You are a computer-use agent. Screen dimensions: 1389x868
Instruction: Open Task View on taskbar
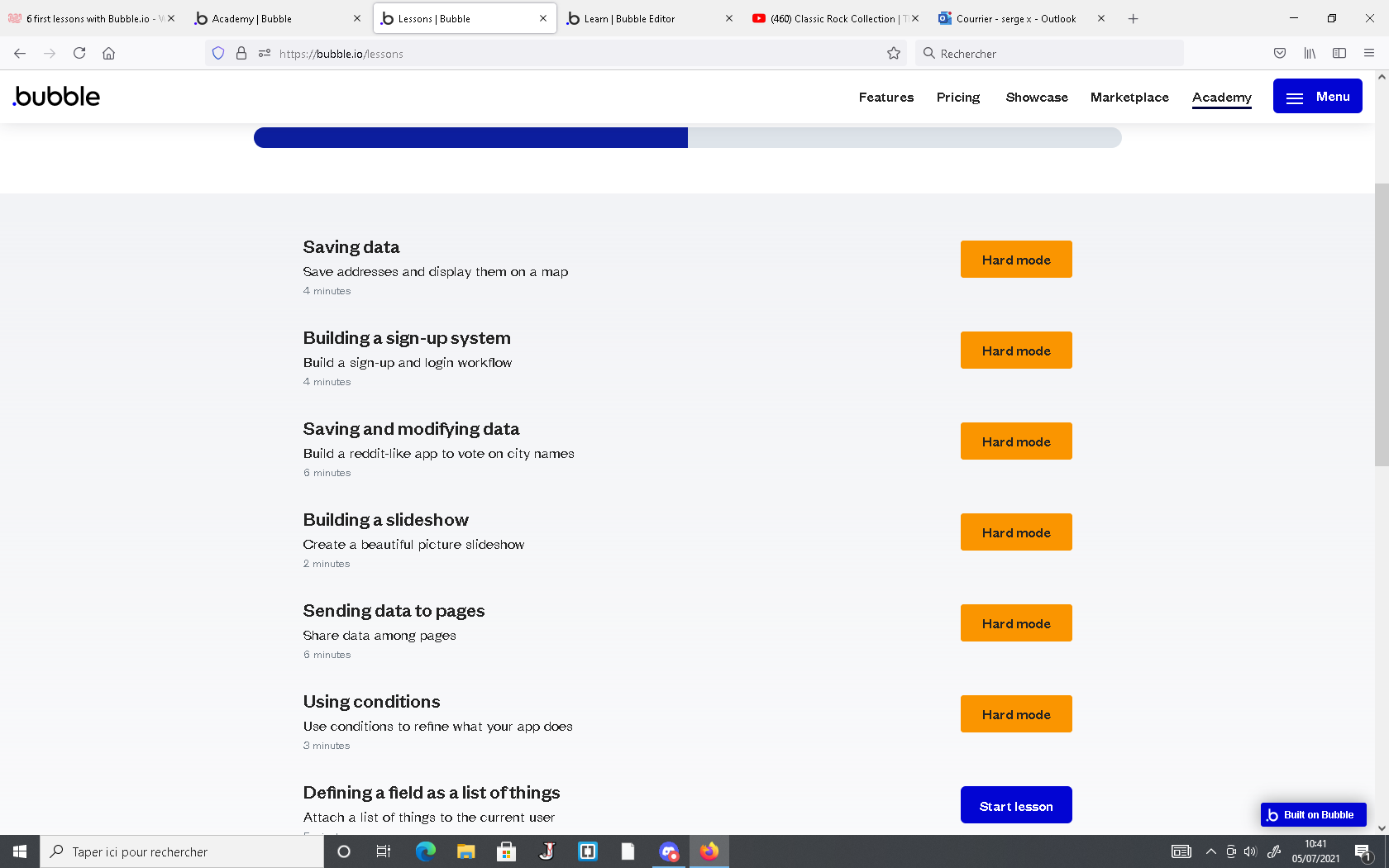[x=384, y=851]
